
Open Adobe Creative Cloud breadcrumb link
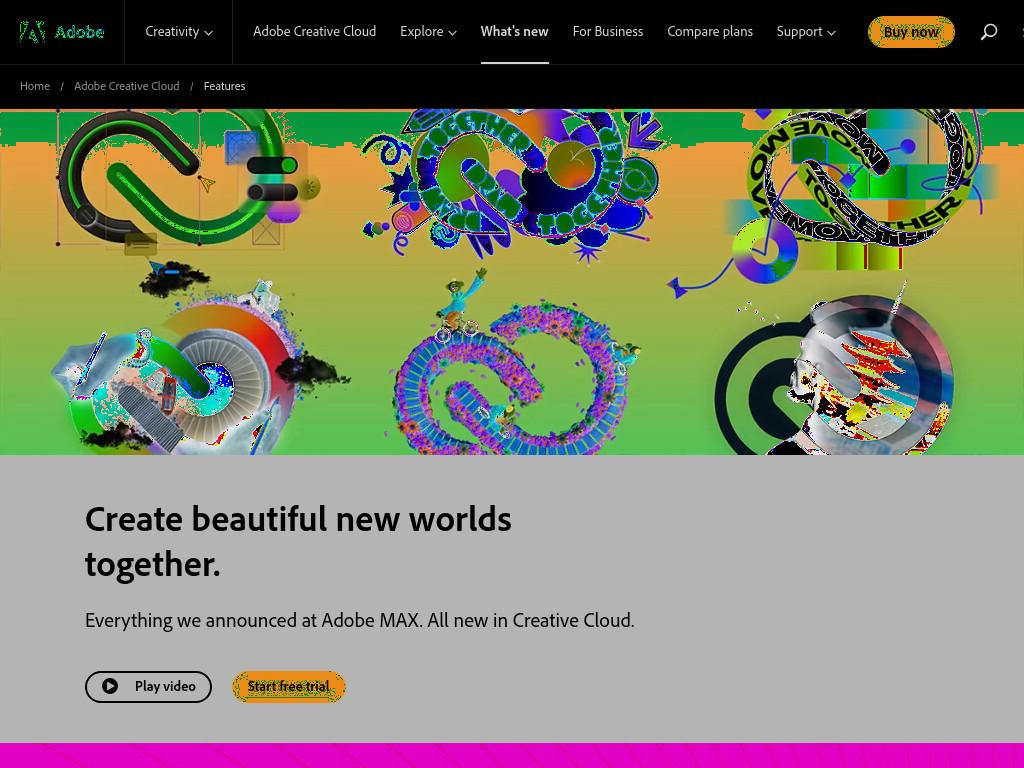tap(127, 86)
